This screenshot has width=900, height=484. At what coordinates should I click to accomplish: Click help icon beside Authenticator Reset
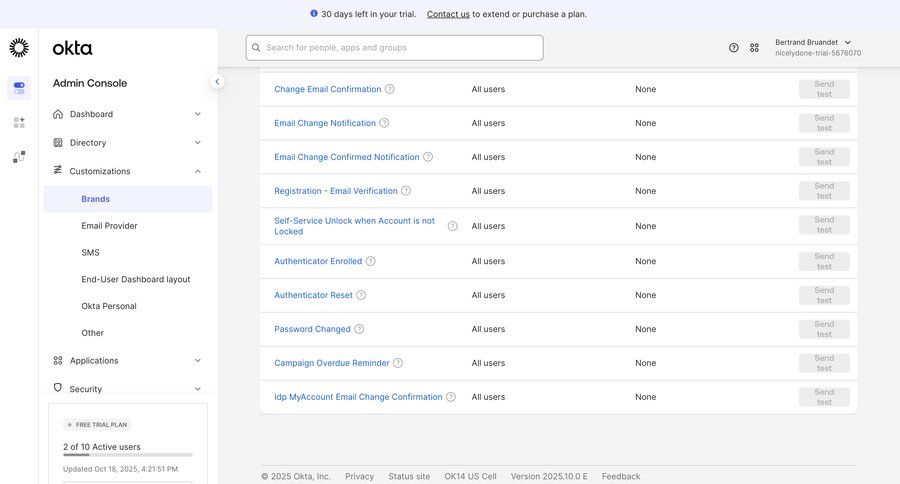[x=360, y=295]
